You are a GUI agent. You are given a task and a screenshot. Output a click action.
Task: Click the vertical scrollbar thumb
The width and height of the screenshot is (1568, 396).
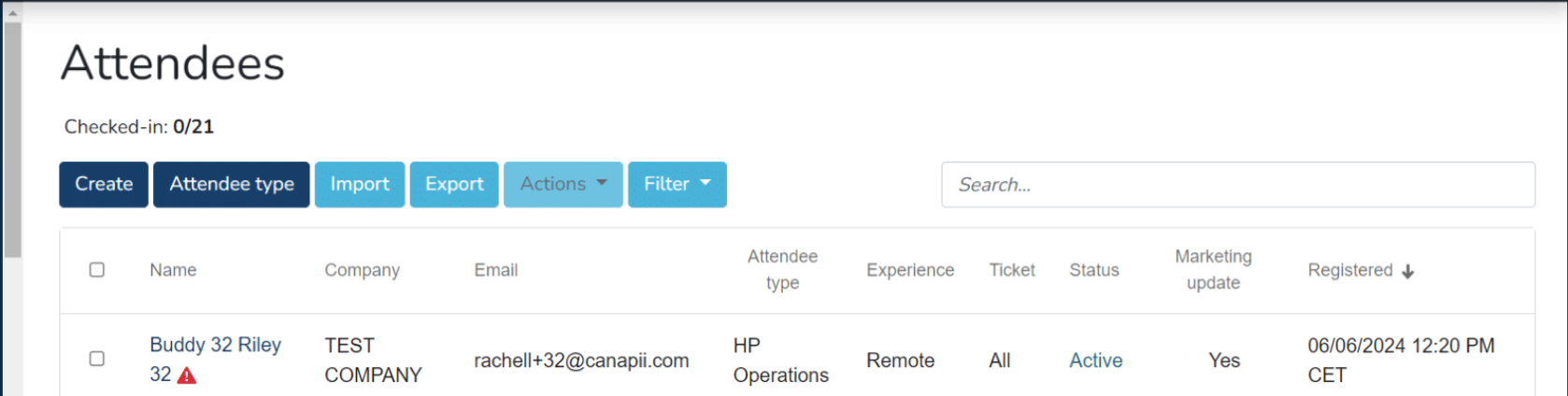pyautogui.click(x=12, y=139)
